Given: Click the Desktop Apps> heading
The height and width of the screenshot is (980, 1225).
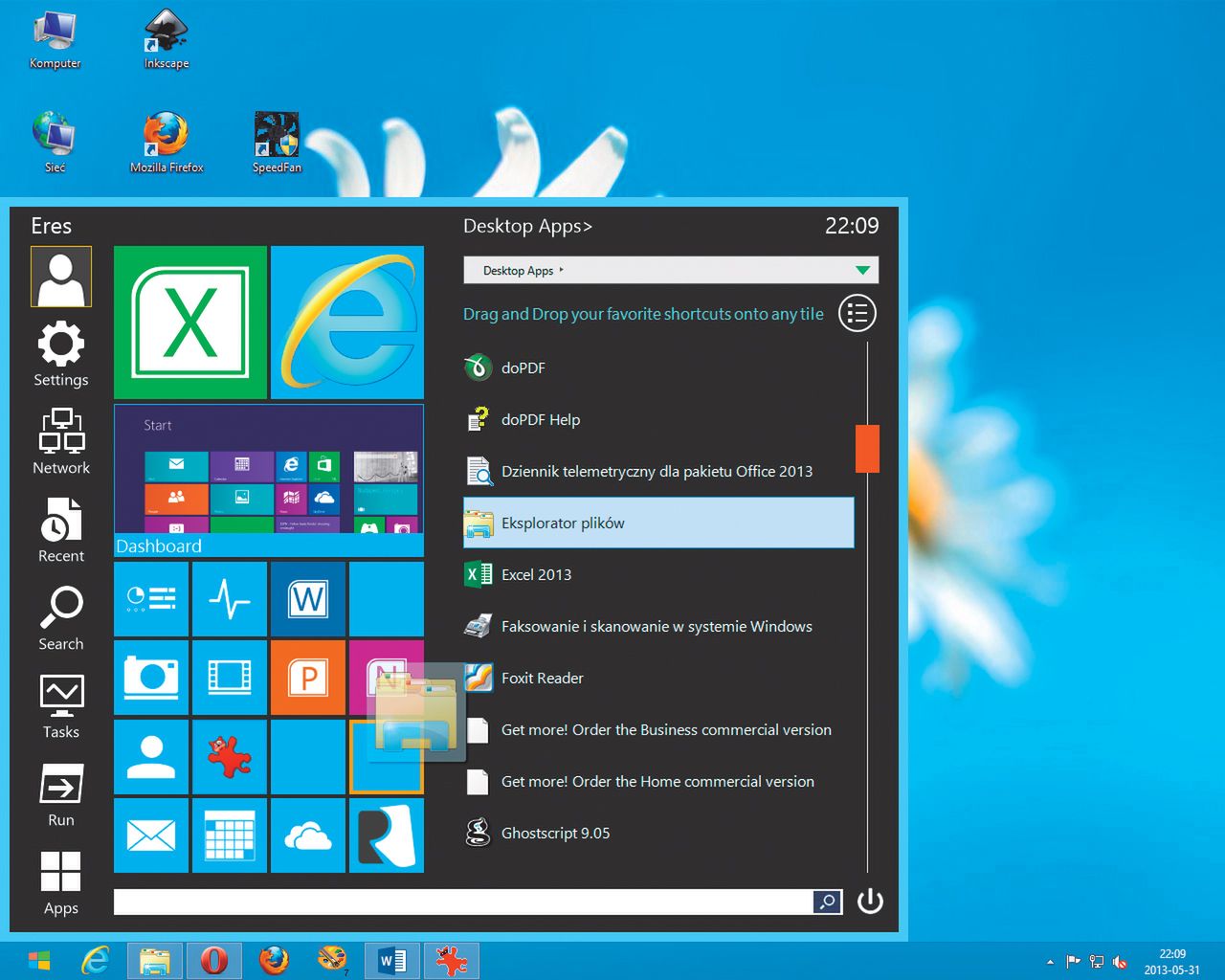Looking at the screenshot, I should (527, 226).
